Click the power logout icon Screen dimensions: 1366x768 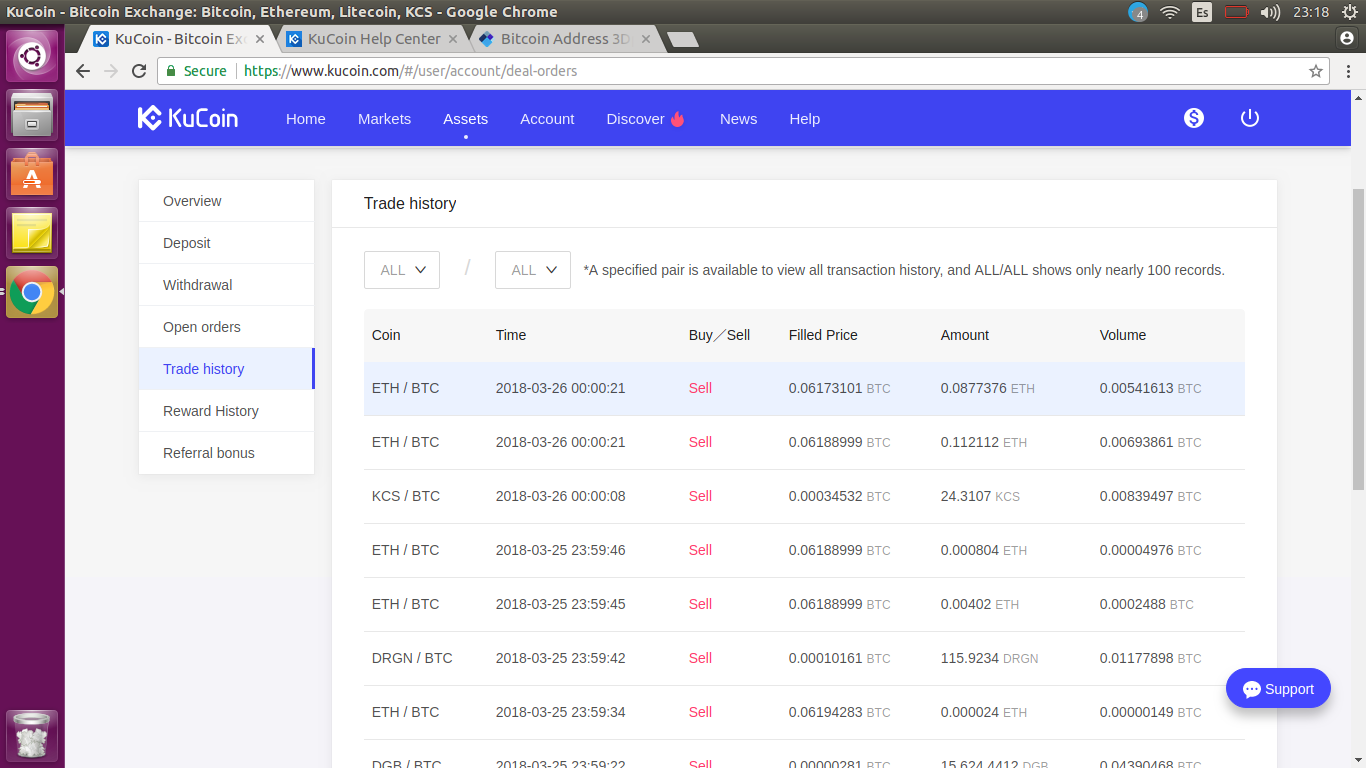click(1250, 118)
